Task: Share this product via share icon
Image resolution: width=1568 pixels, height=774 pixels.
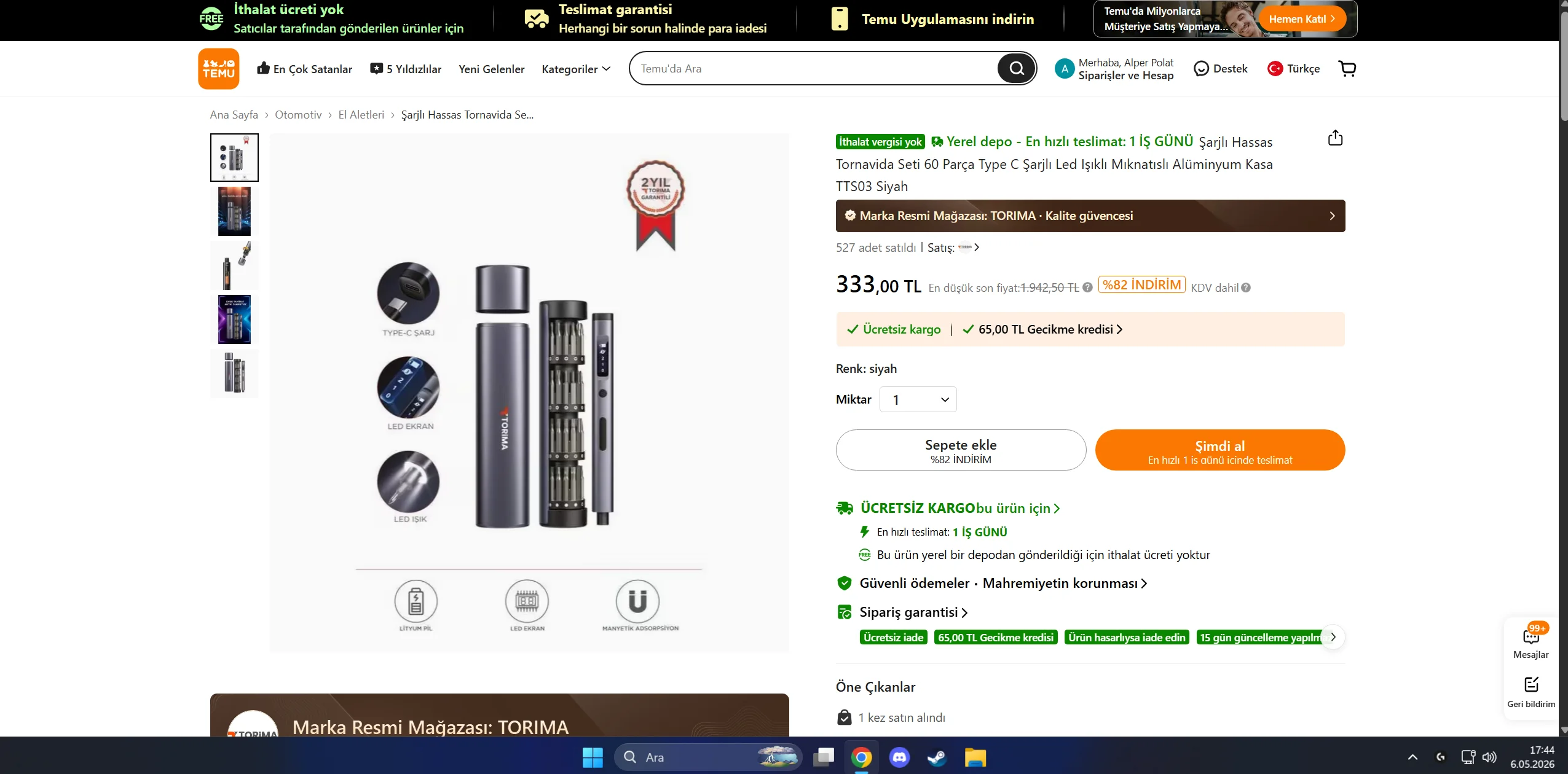Action: (1335, 138)
